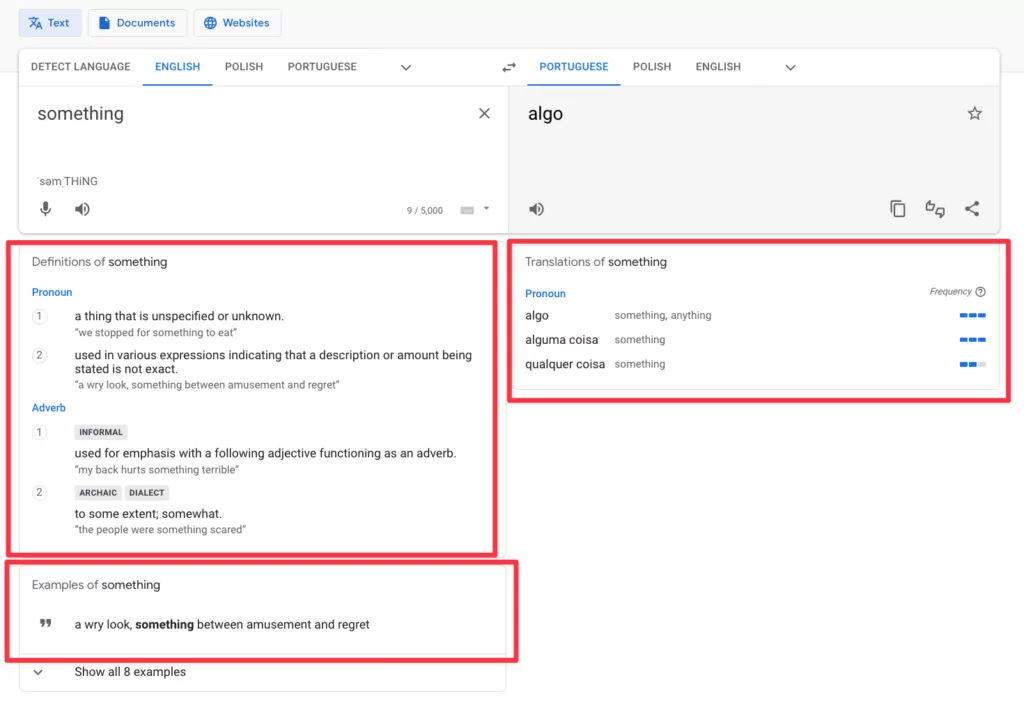Viewport: 1024px width, 701px height.
Task: Click the phonetic transcription under source text
Action: pyautogui.click(x=68, y=182)
